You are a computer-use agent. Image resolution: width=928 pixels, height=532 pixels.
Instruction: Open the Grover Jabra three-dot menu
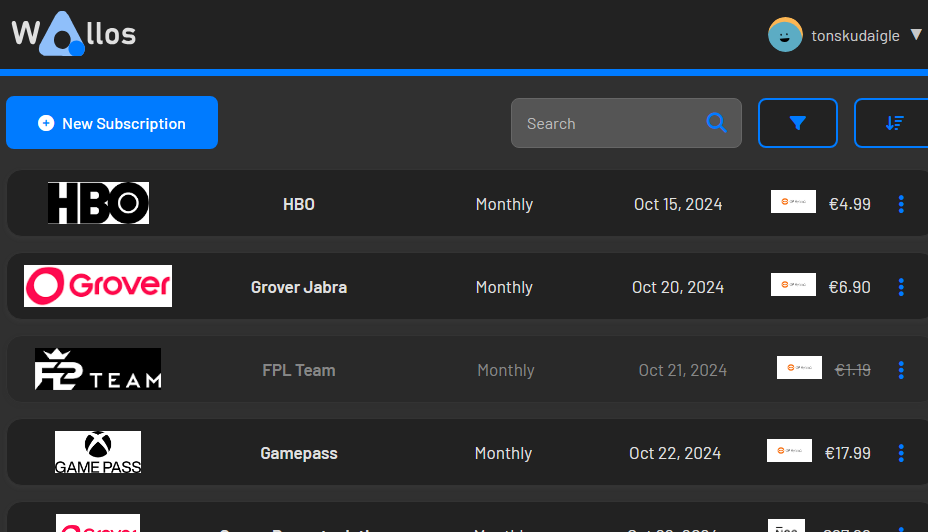(x=901, y=287)
